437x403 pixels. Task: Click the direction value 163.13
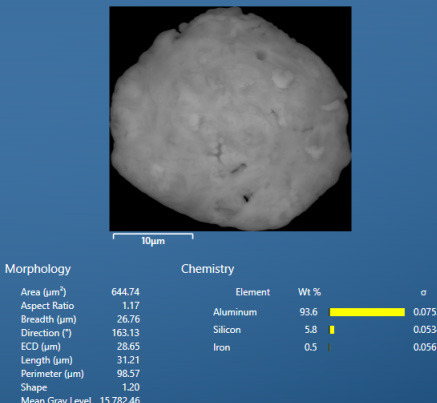(x=126, y=333)
